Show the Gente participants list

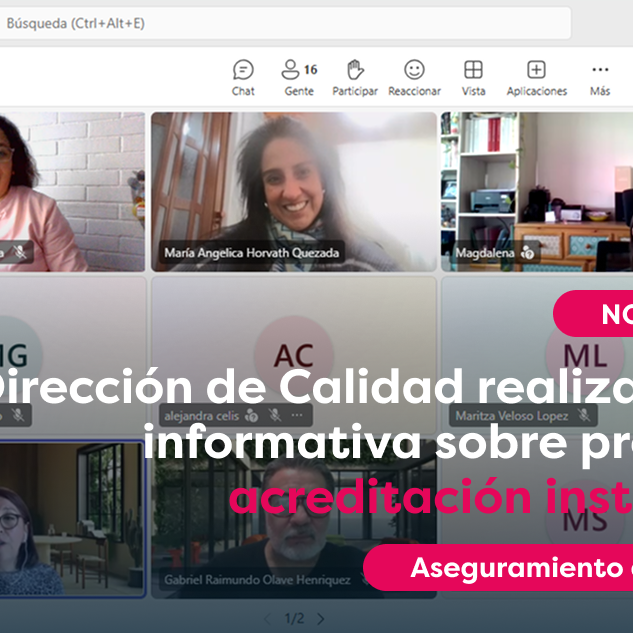[x=298, y=78]
